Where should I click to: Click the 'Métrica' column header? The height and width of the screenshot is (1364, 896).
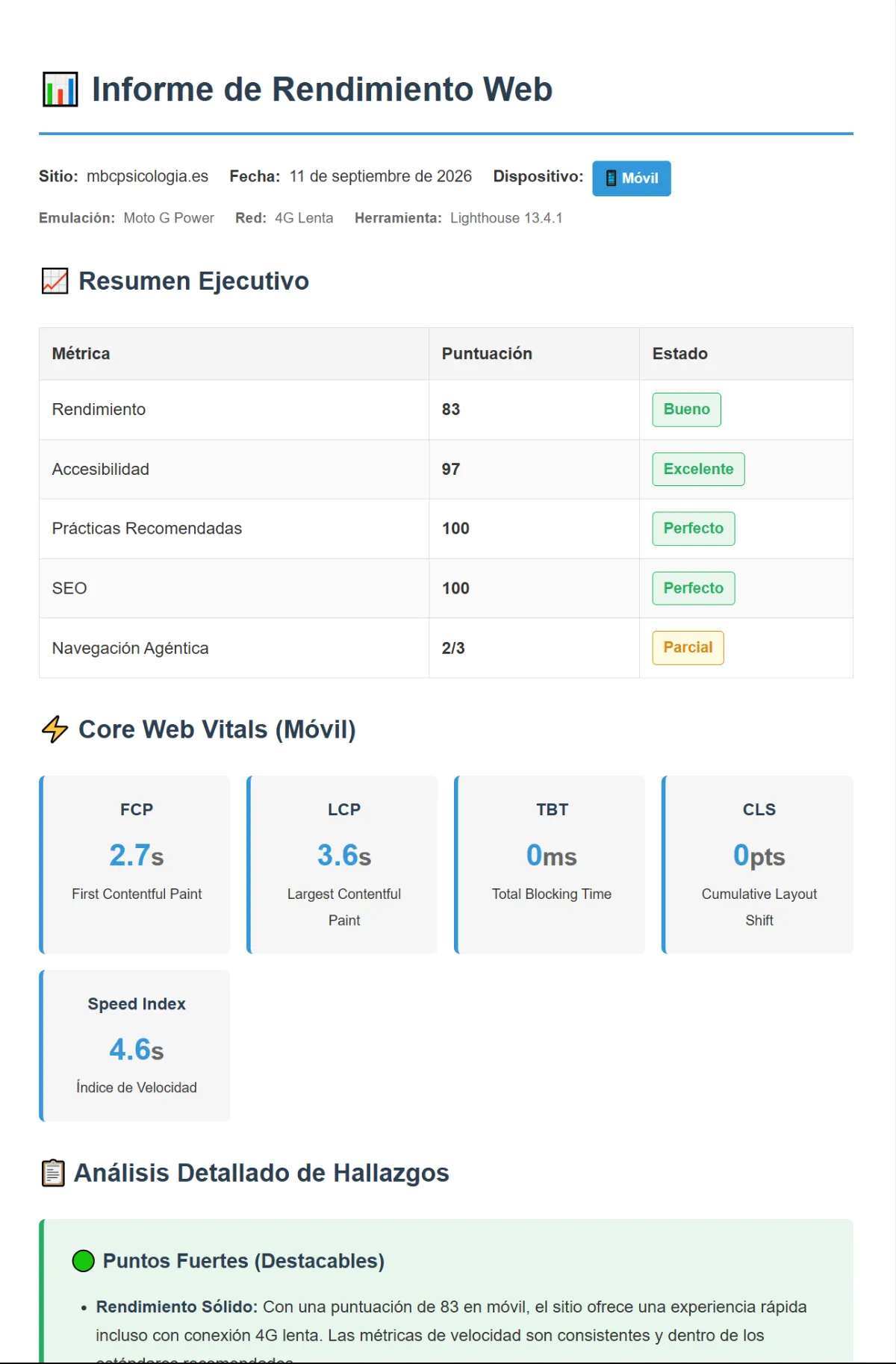pos(81,354)
